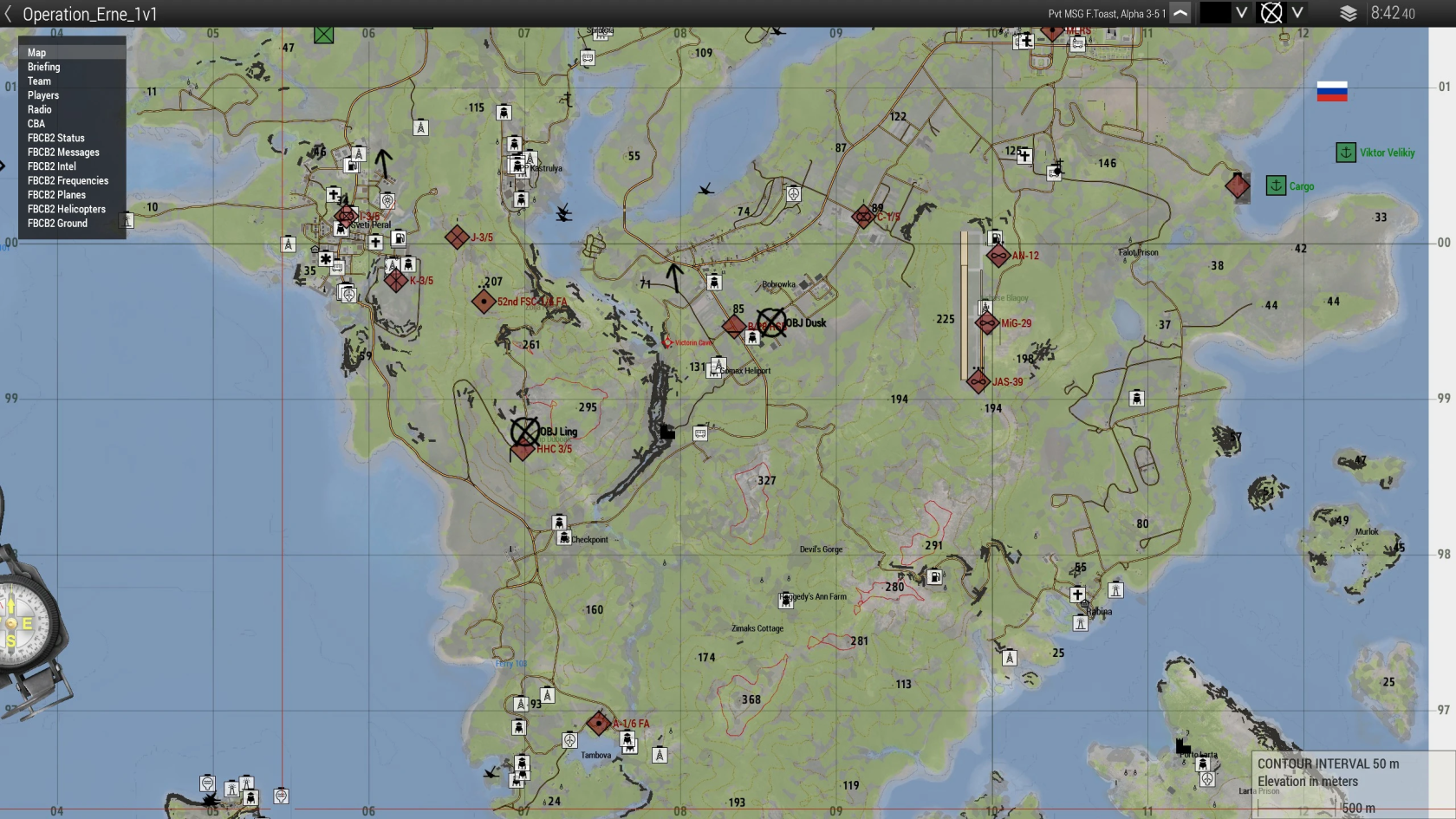
Task: Collapse the player info panel arrow
Action: pyautogui.click(x=1180, y=13)
